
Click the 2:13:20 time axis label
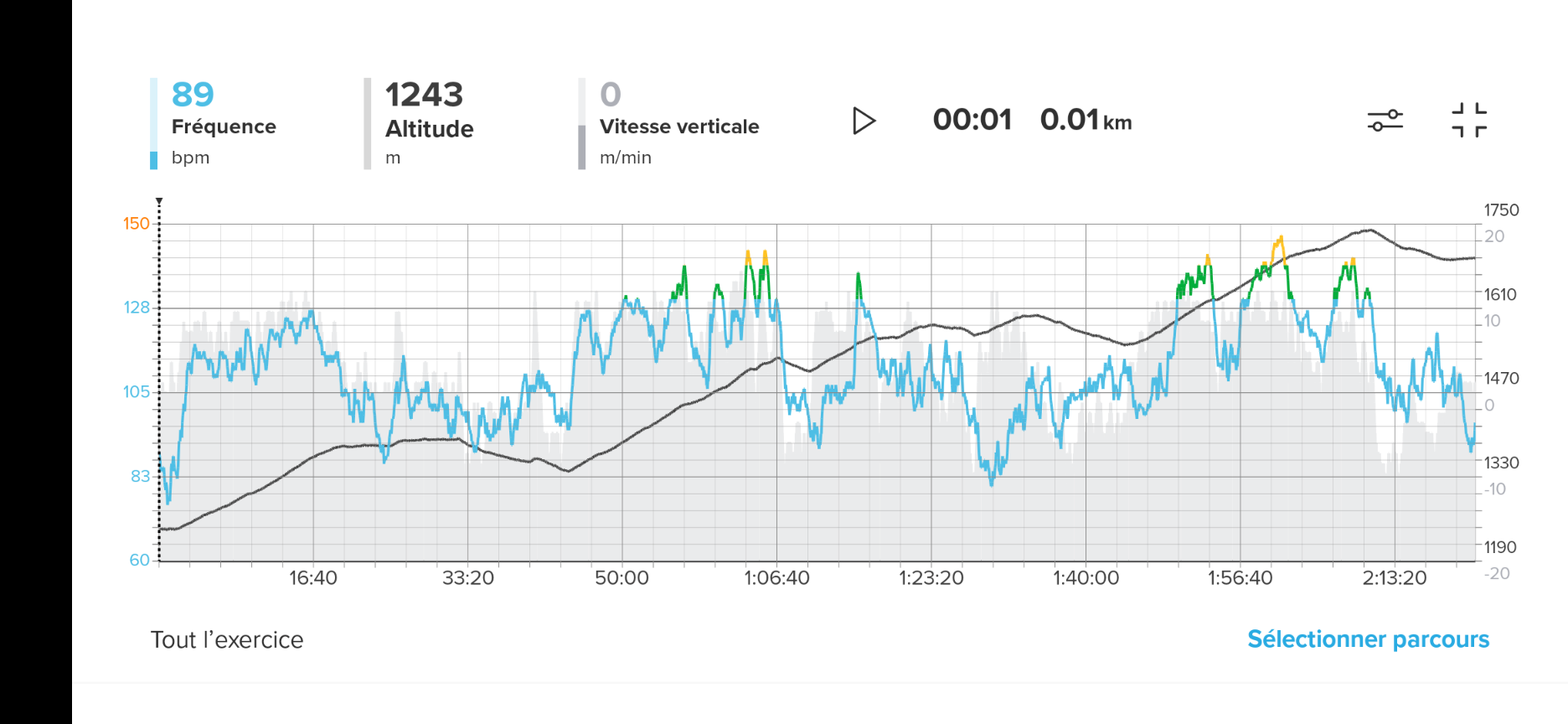(1394, 578)
